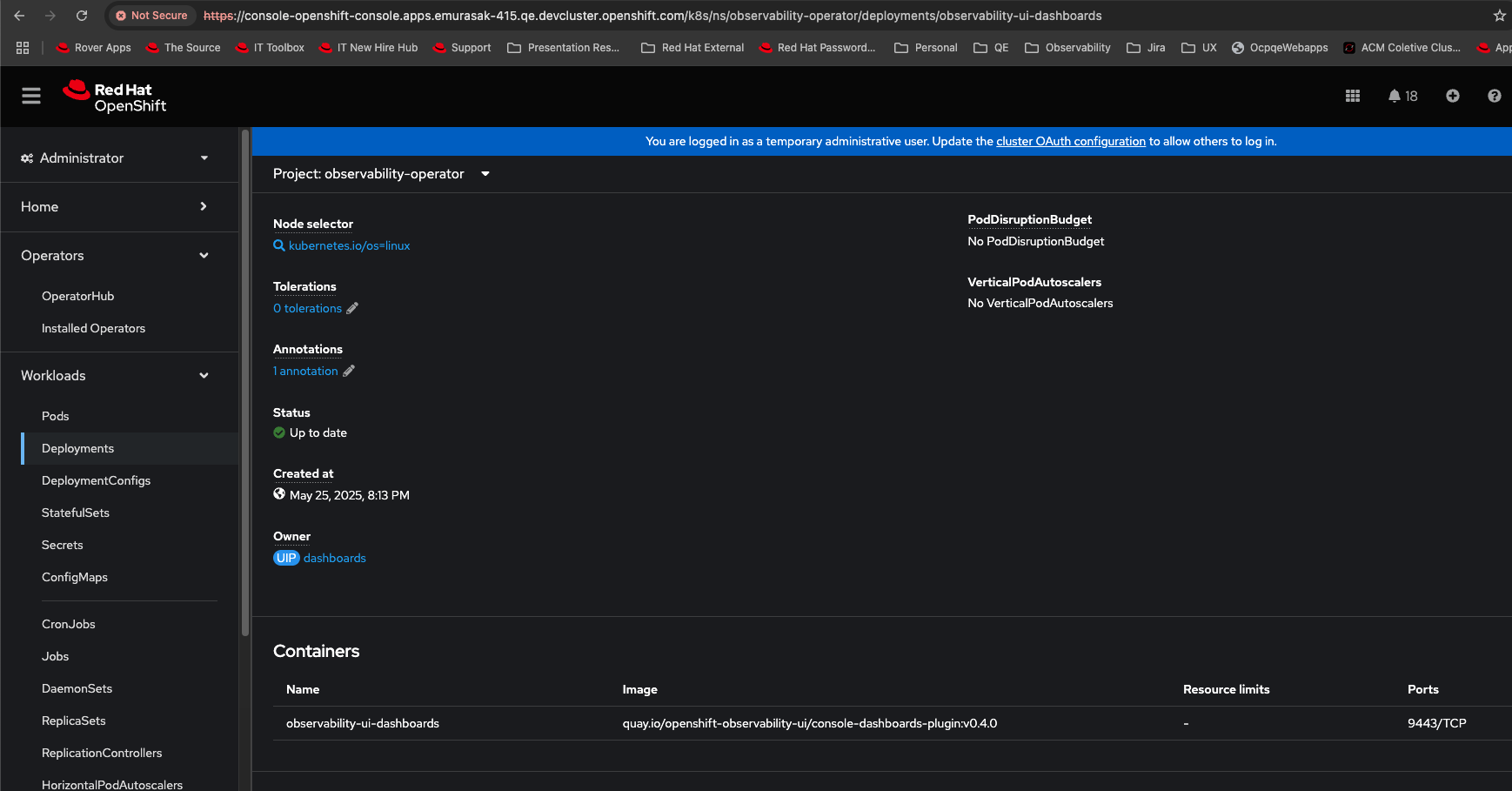Edit tolerations with the pencil icon
The width and height of the screenshot is (1512, 791).
point(352,308)
